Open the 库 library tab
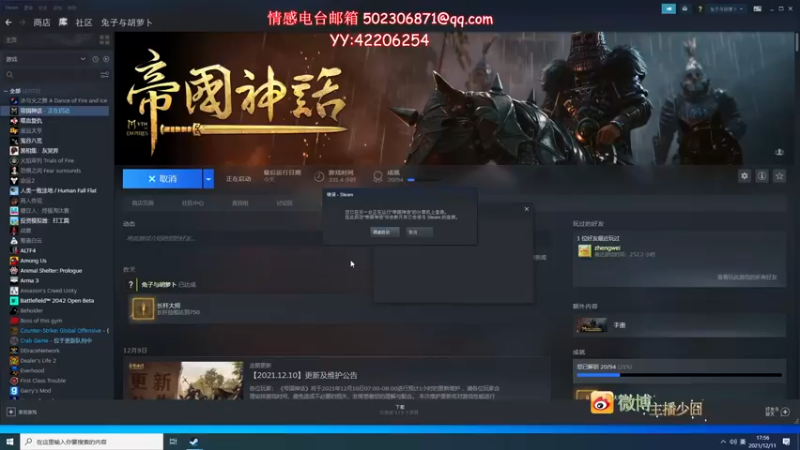The height and width of the screenshot is (450, 800). click(63, 22)
